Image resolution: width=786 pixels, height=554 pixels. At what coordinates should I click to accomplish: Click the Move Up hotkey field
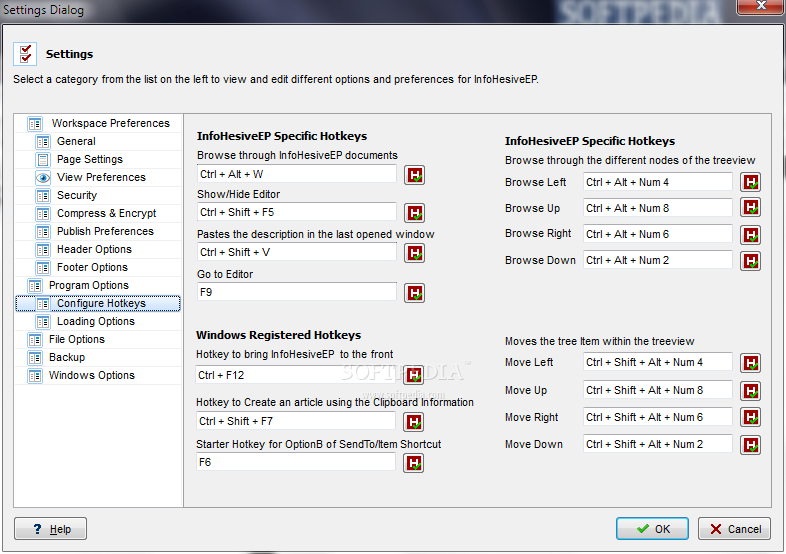658,390
